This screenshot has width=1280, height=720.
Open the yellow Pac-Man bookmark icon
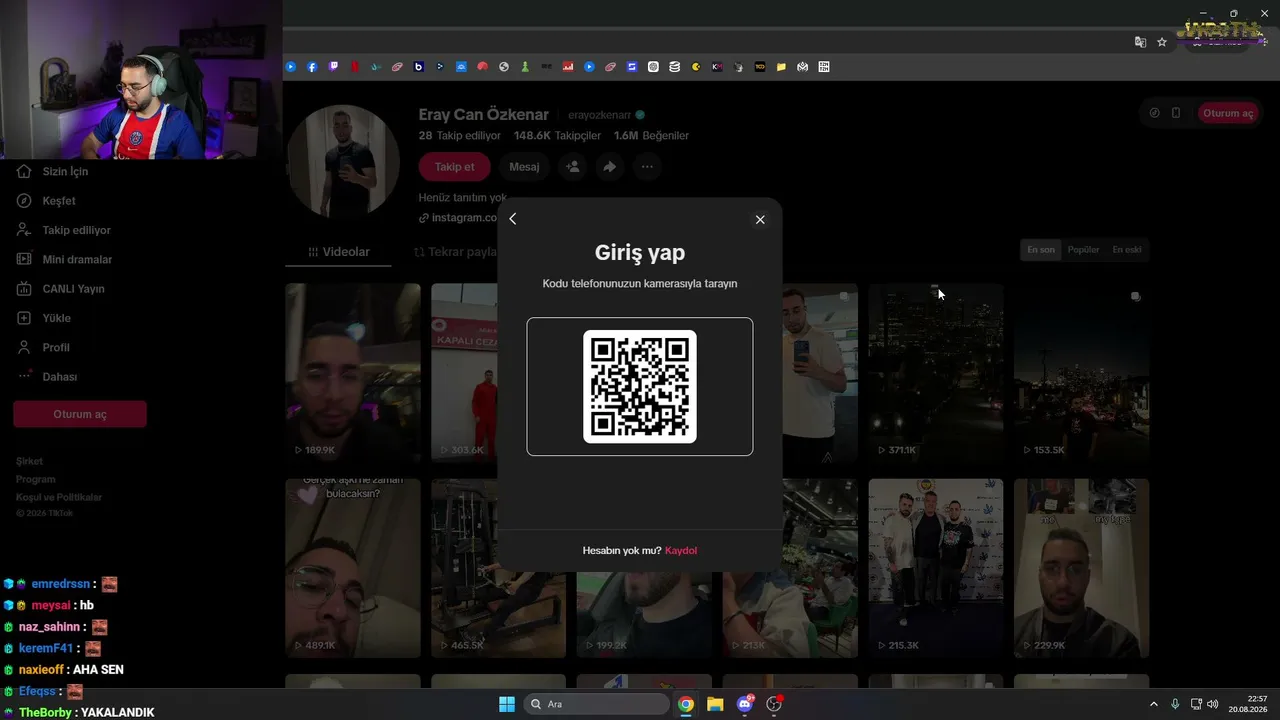click(x=696, y=67)
